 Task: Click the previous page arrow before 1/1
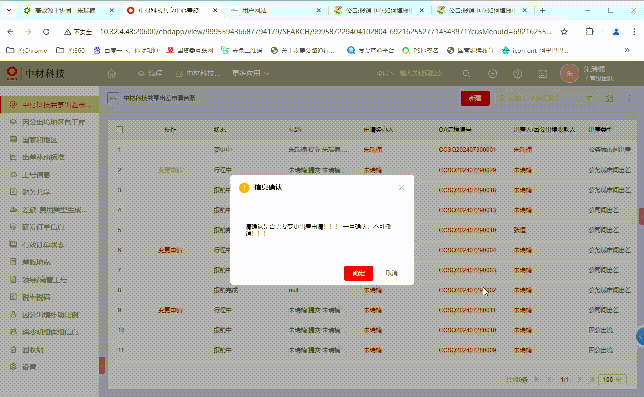click(549, 380)
